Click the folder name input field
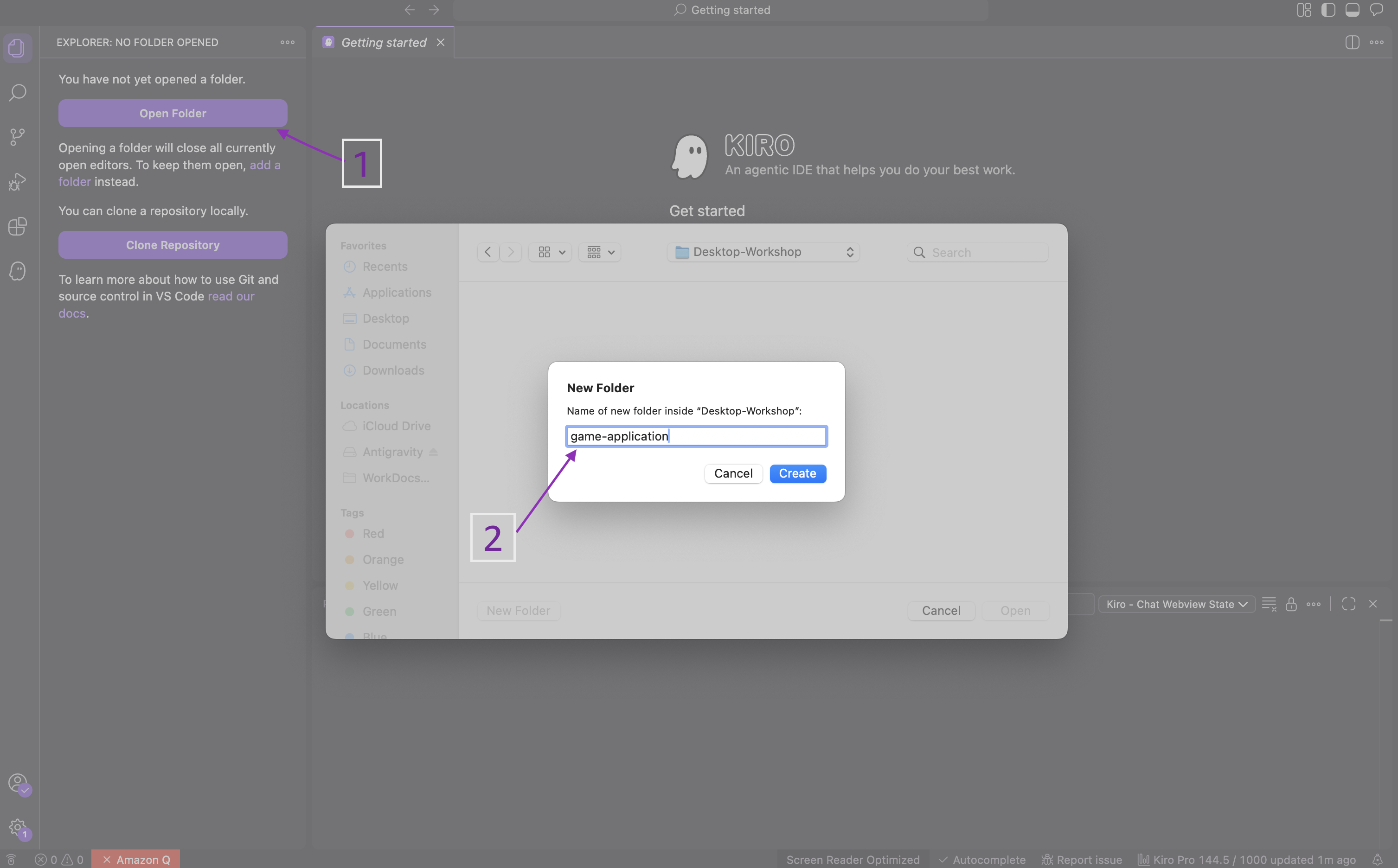 point(696,436)
